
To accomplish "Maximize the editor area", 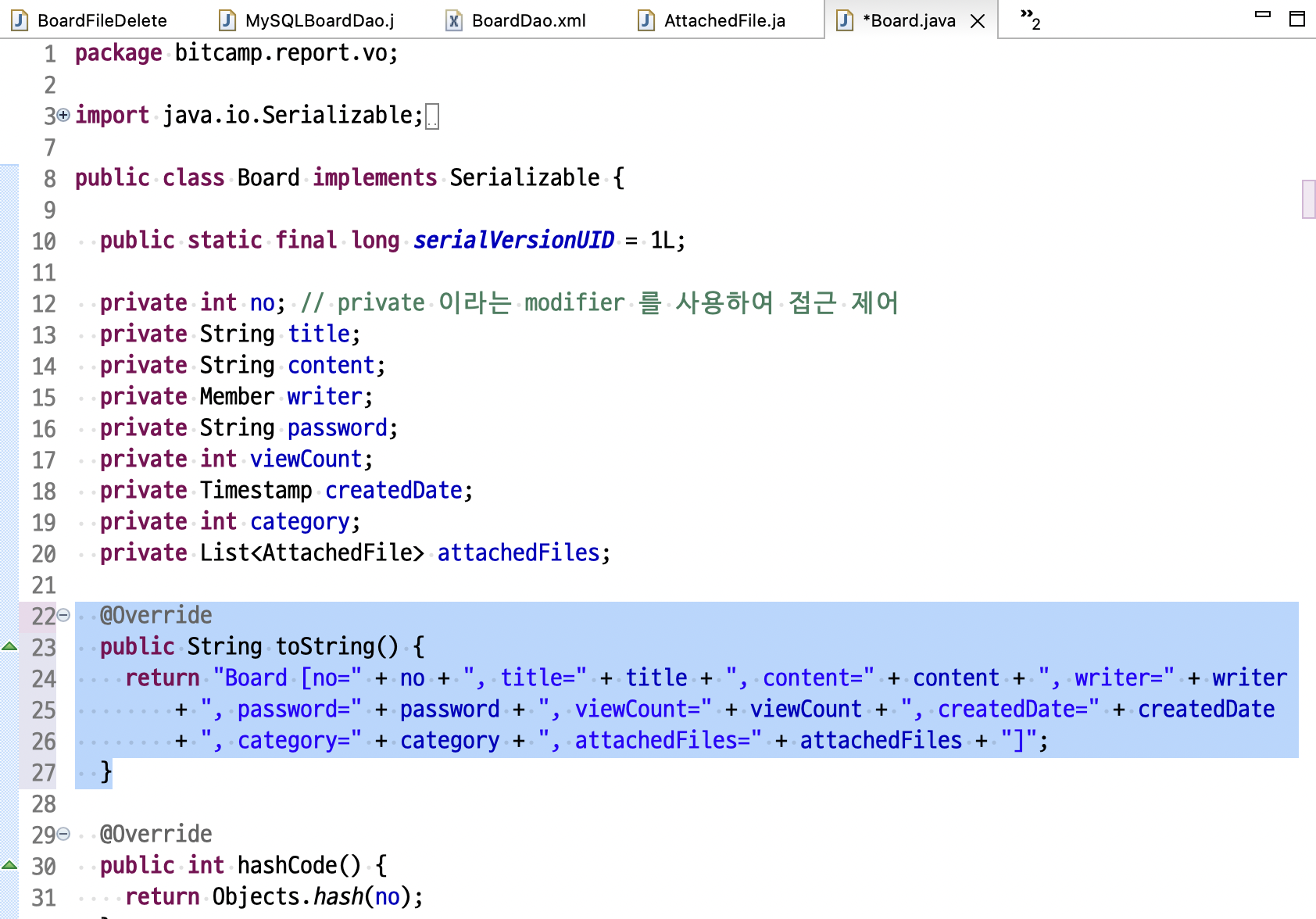I will (1297, 19).
